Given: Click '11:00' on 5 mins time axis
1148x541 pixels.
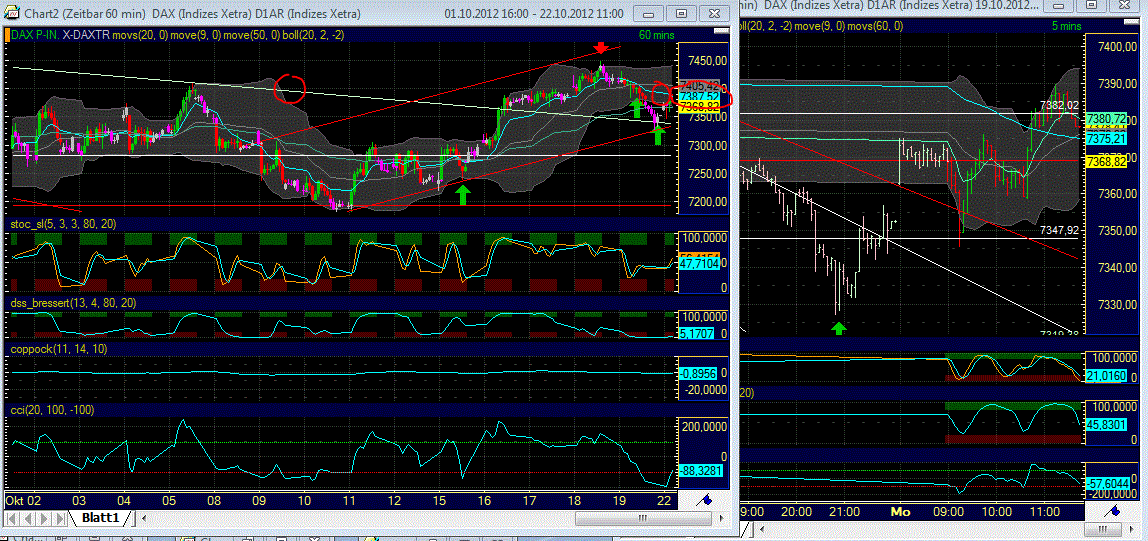Looking at the screenshot, I should (1044, 511).
